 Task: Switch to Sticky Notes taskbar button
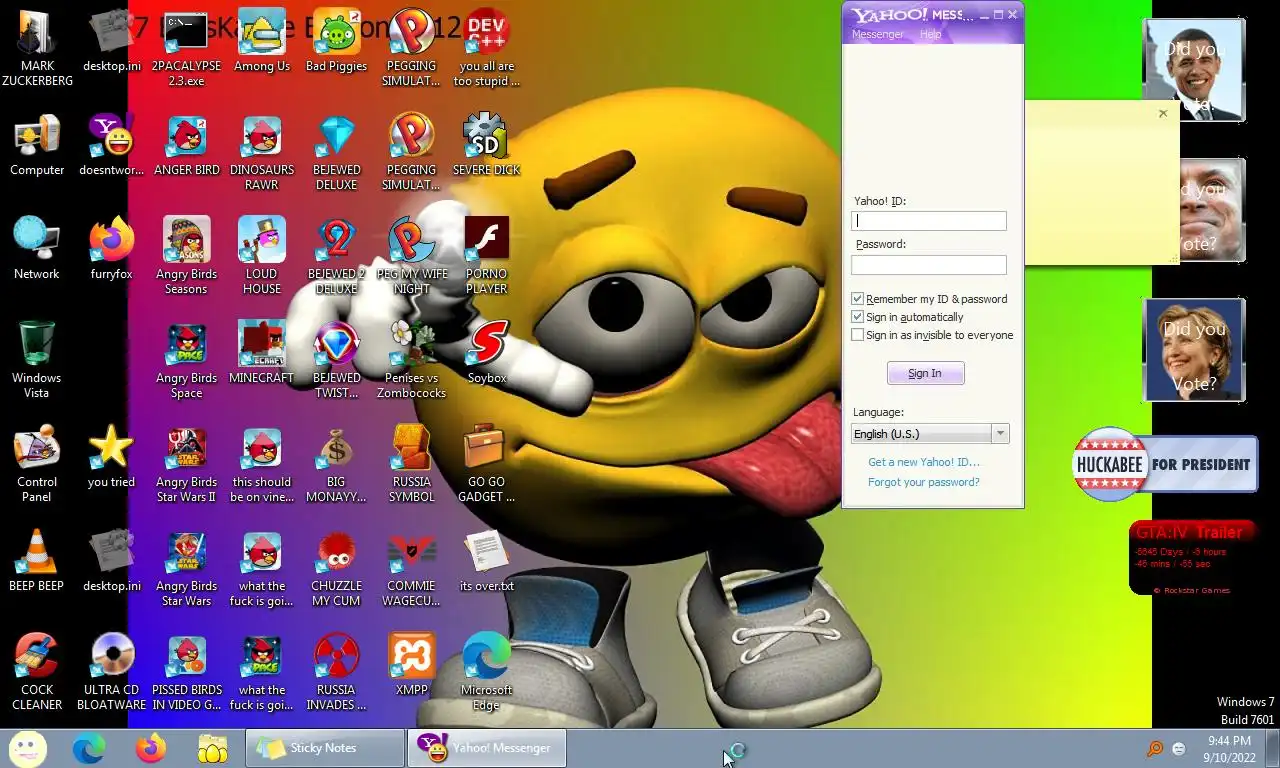(324, 748)
